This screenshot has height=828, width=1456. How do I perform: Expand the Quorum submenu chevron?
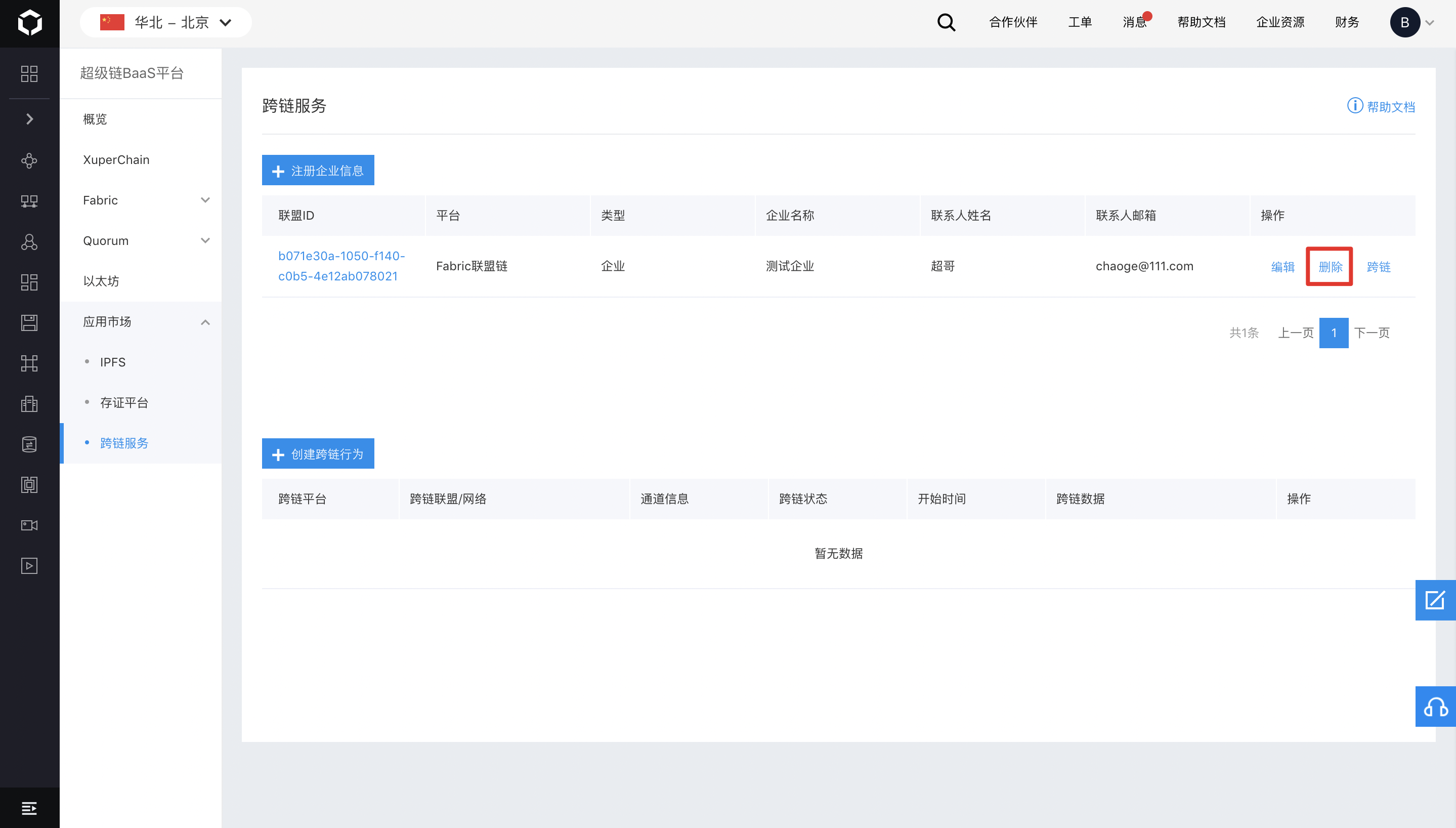pos(205,240)
